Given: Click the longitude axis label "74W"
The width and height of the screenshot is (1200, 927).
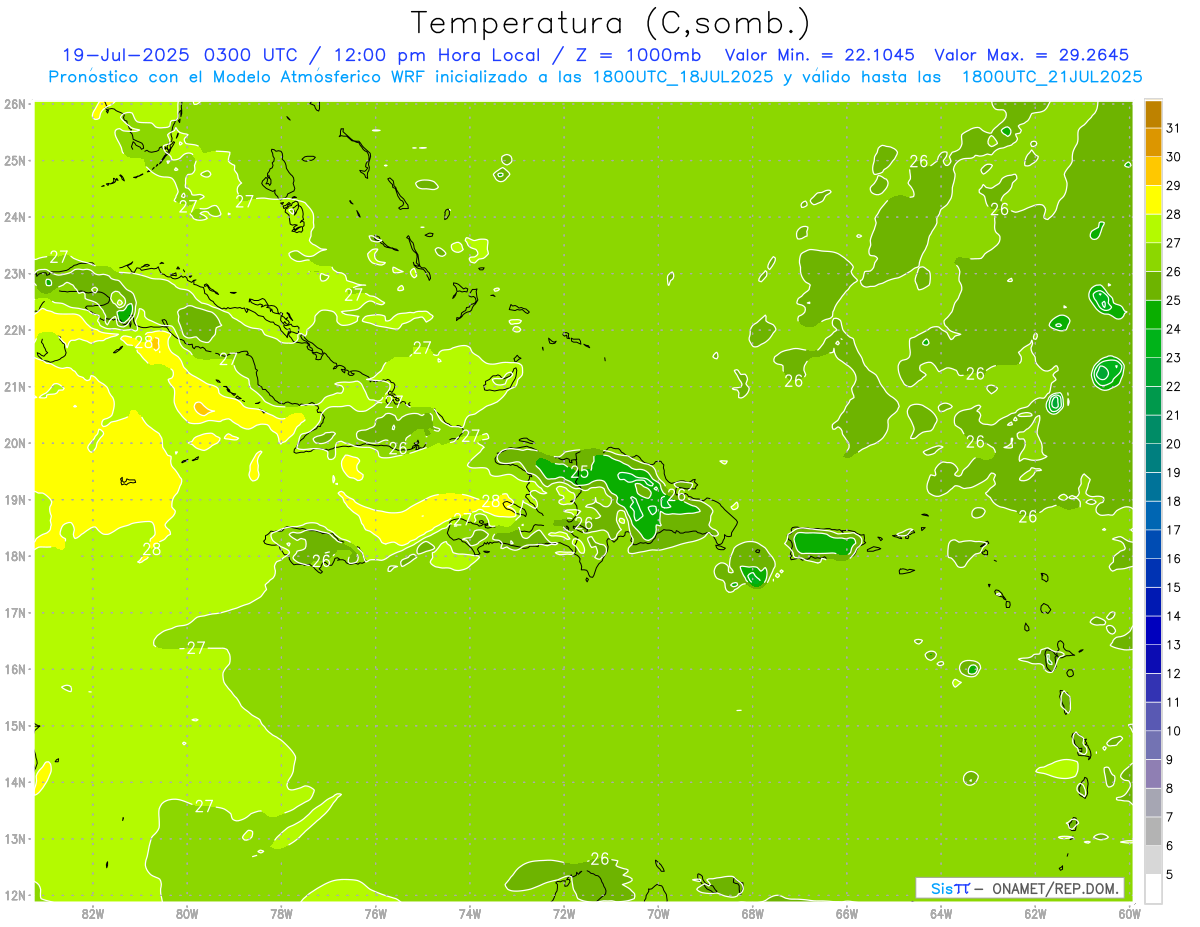Looking at the screenshot, I should pyautogui.click(x=470, y=913).
